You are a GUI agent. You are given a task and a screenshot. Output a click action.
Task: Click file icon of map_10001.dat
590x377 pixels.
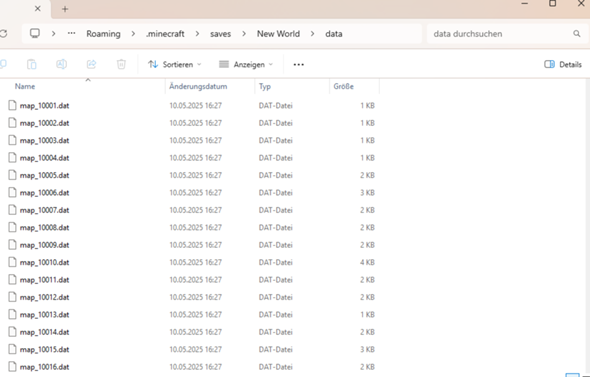click(x=12, y=105)
